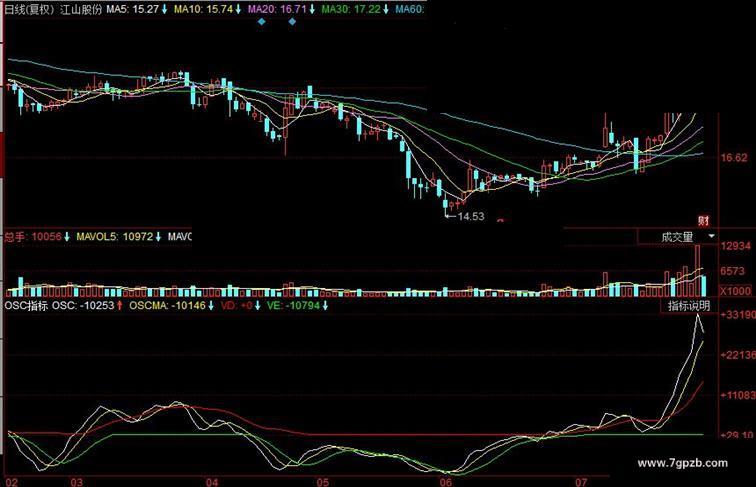Select the MA20: 16.71 value
The height and width of the screenshot is (487, 756).
(277, 9)
